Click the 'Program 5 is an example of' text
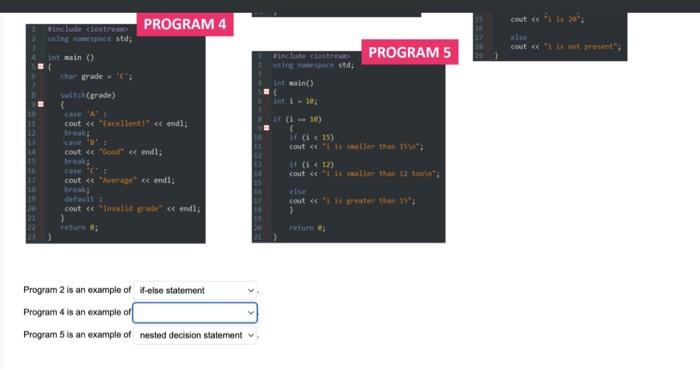Screen dimensions: 700x370 pyautogui.click(x=77, y=334)
